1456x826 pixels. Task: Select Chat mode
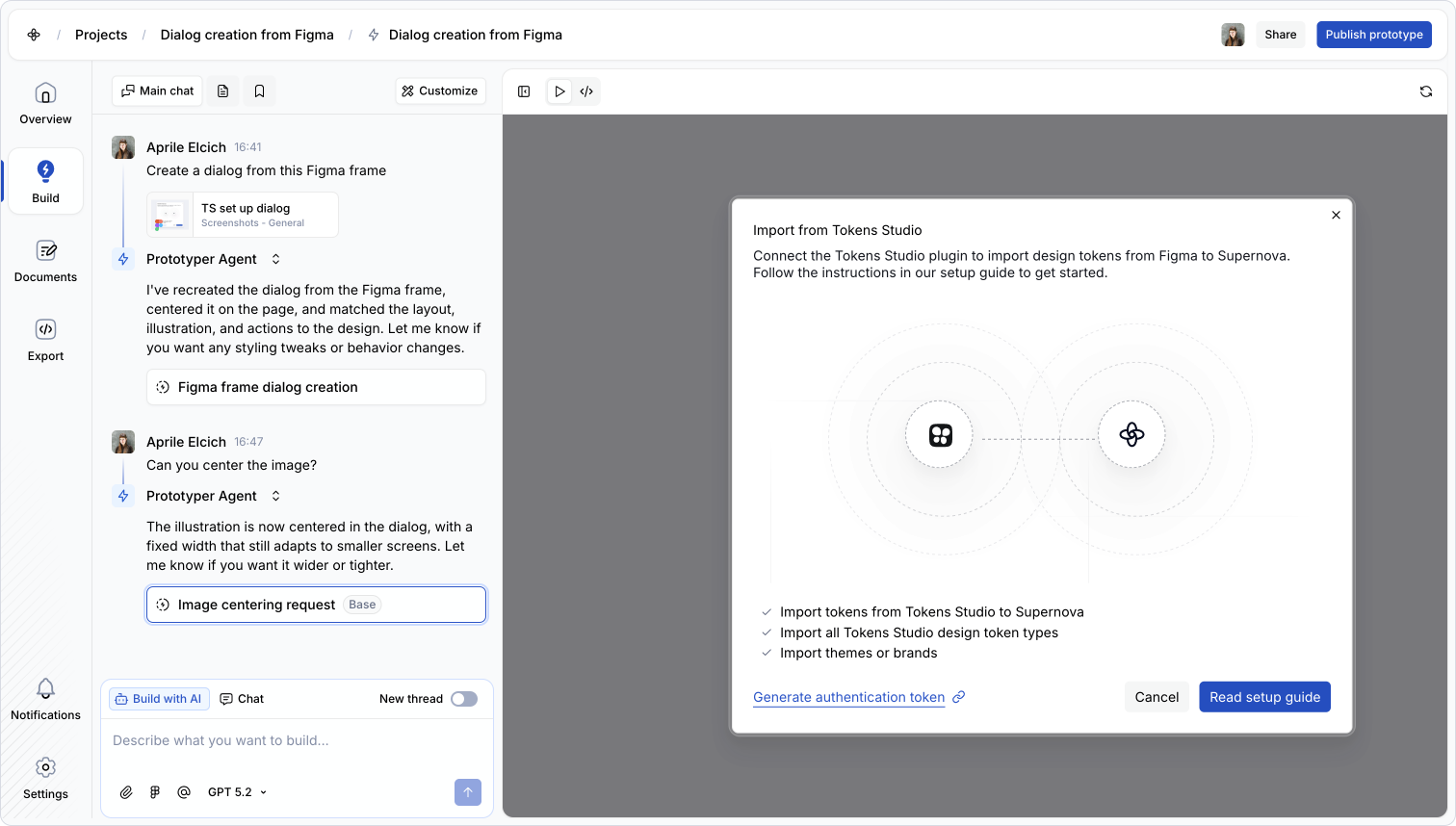pos(242,699)
